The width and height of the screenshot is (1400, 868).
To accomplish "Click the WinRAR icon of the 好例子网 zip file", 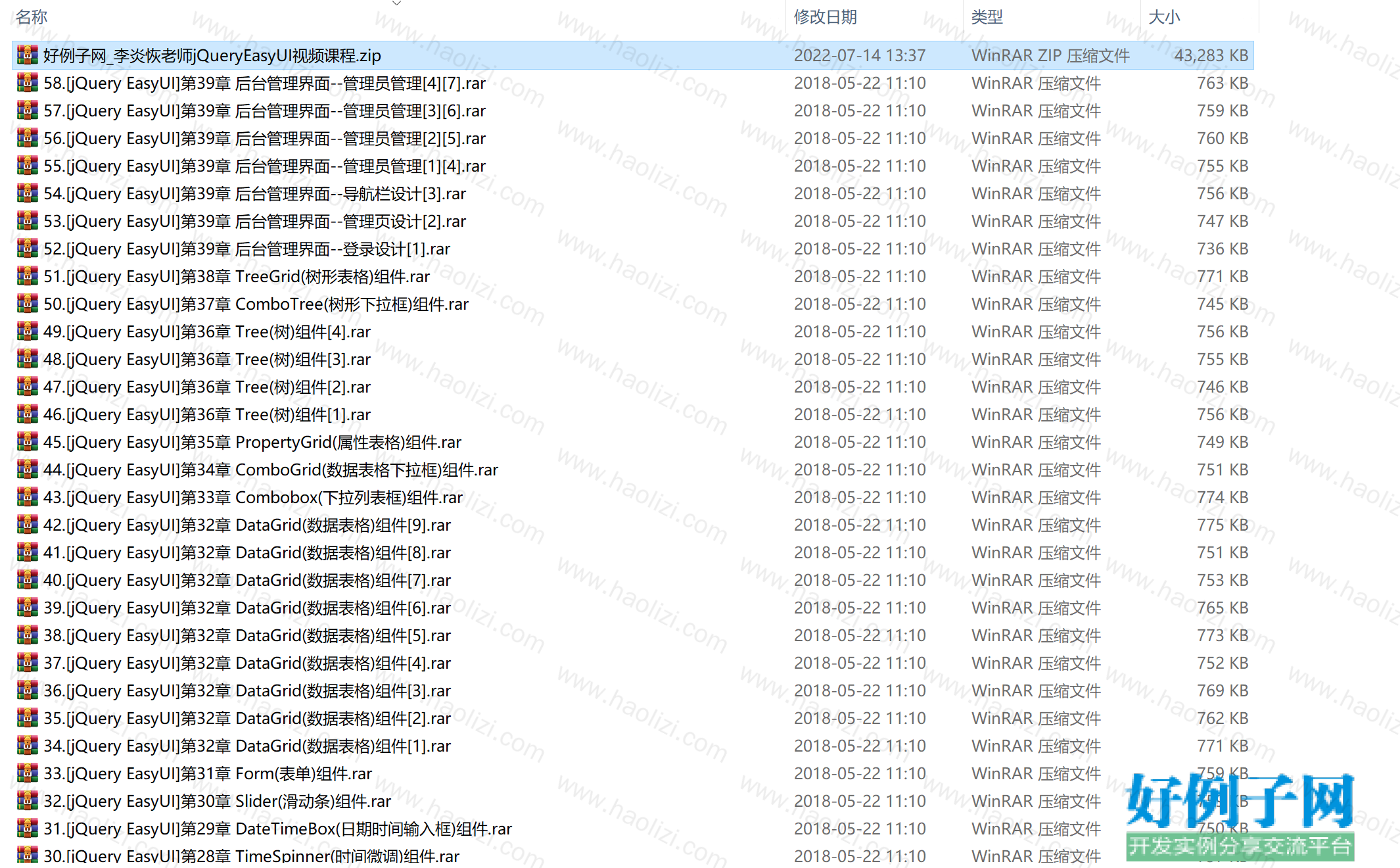I will click(x=27, y=55).
